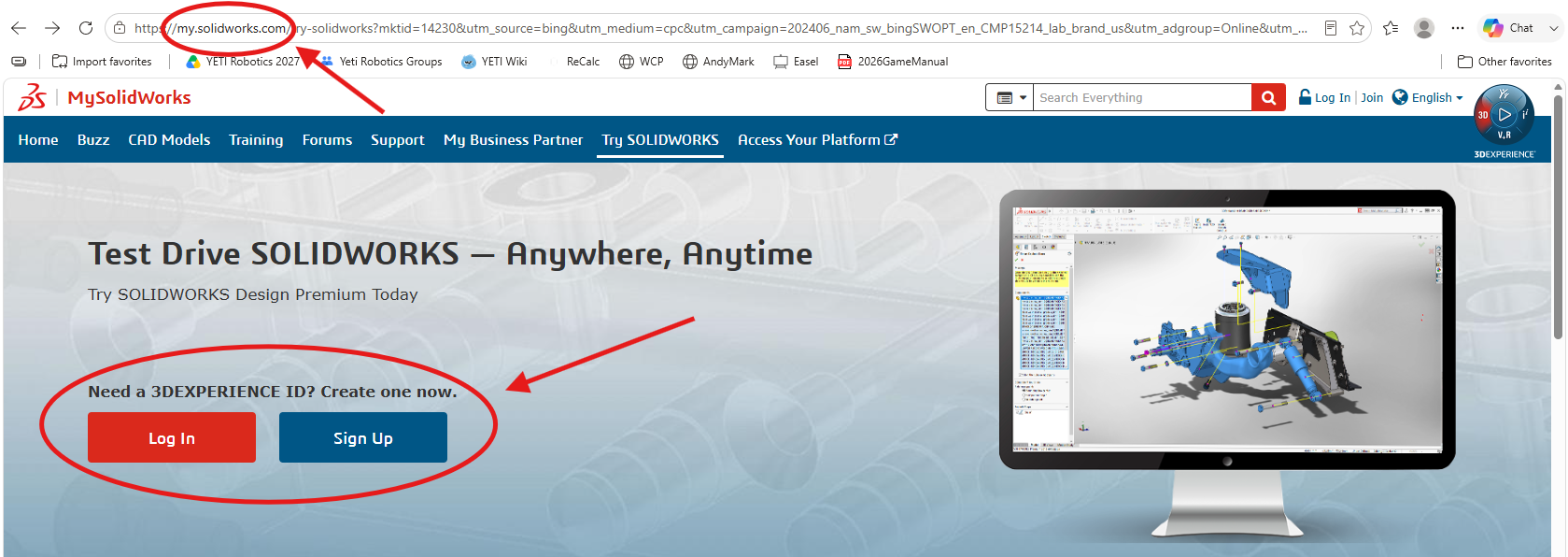Open the browser three-dot menu
1568x557 pixels.
click(x=1458, y=28)
